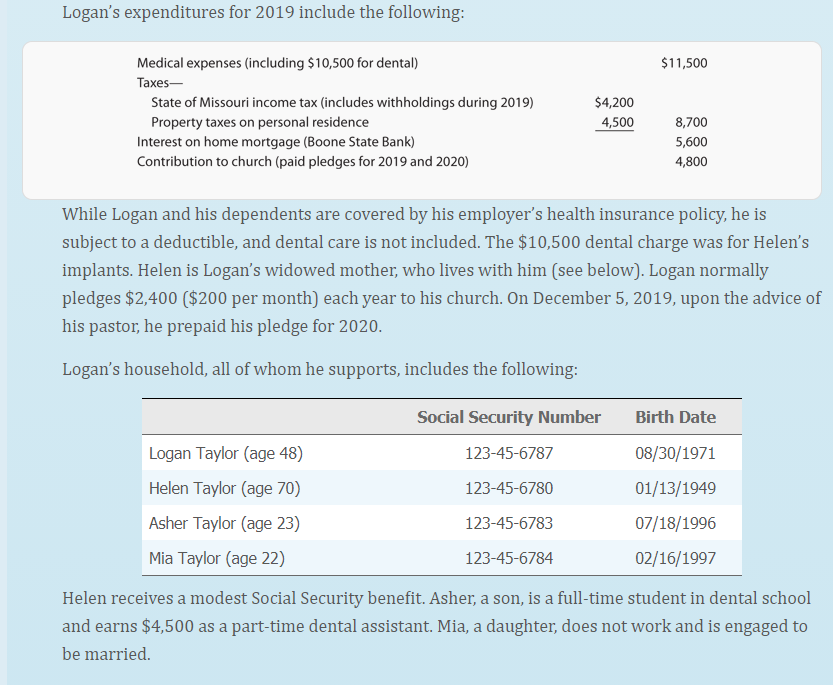This screenshot has height=685, width=833.
Task: Click the Property taxes on personal residence line
Action: [260, 122]
